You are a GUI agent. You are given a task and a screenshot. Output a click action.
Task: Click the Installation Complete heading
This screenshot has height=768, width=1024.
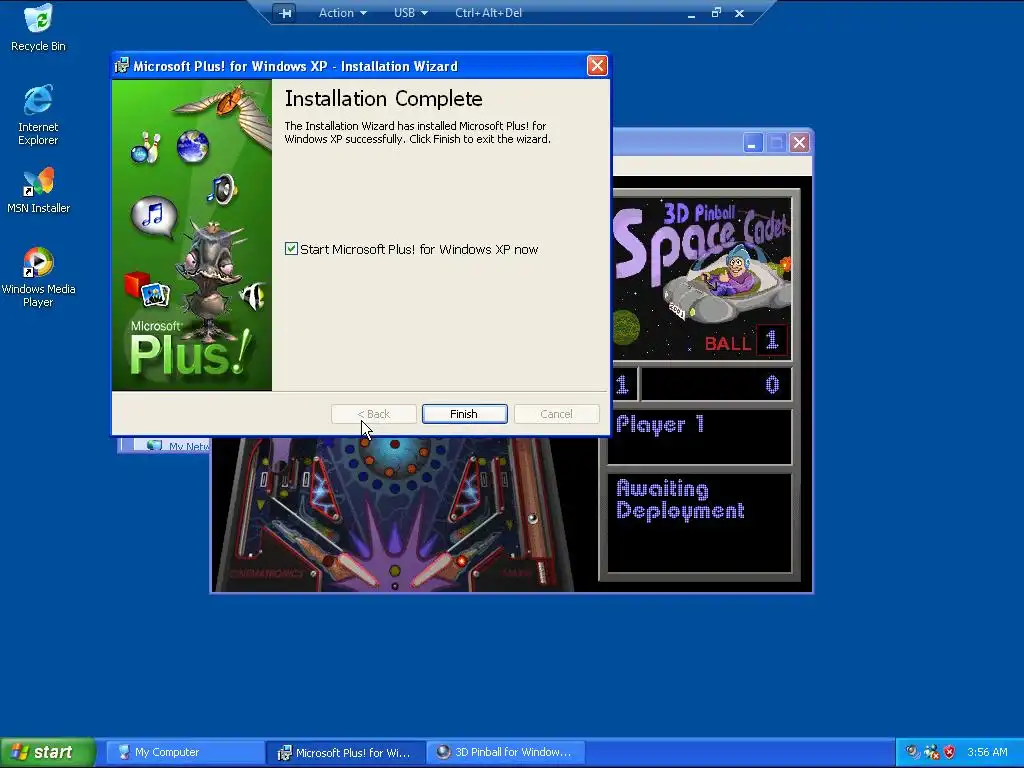(384, 99)
